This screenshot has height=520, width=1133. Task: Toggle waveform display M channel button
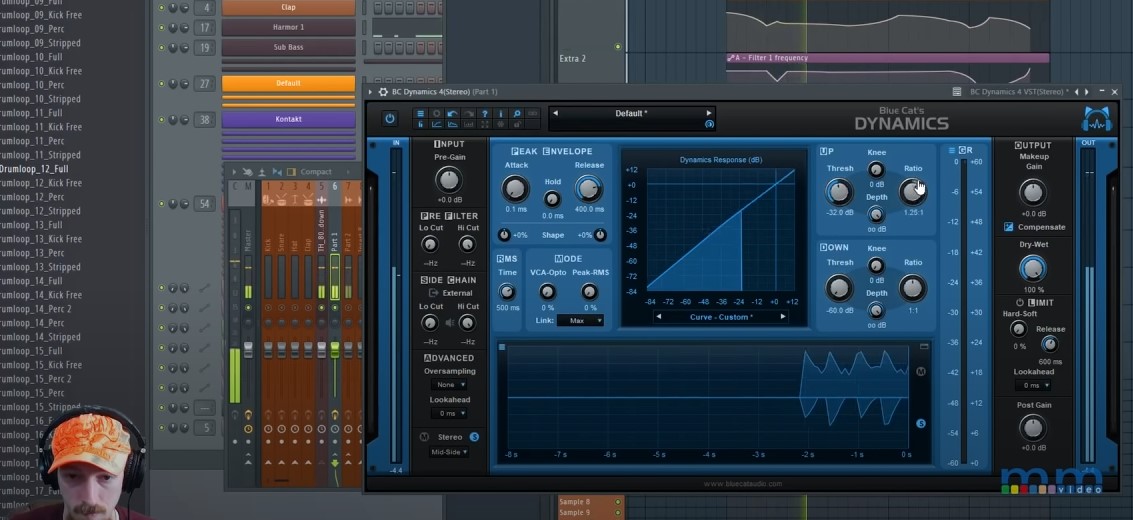[921, 371]
